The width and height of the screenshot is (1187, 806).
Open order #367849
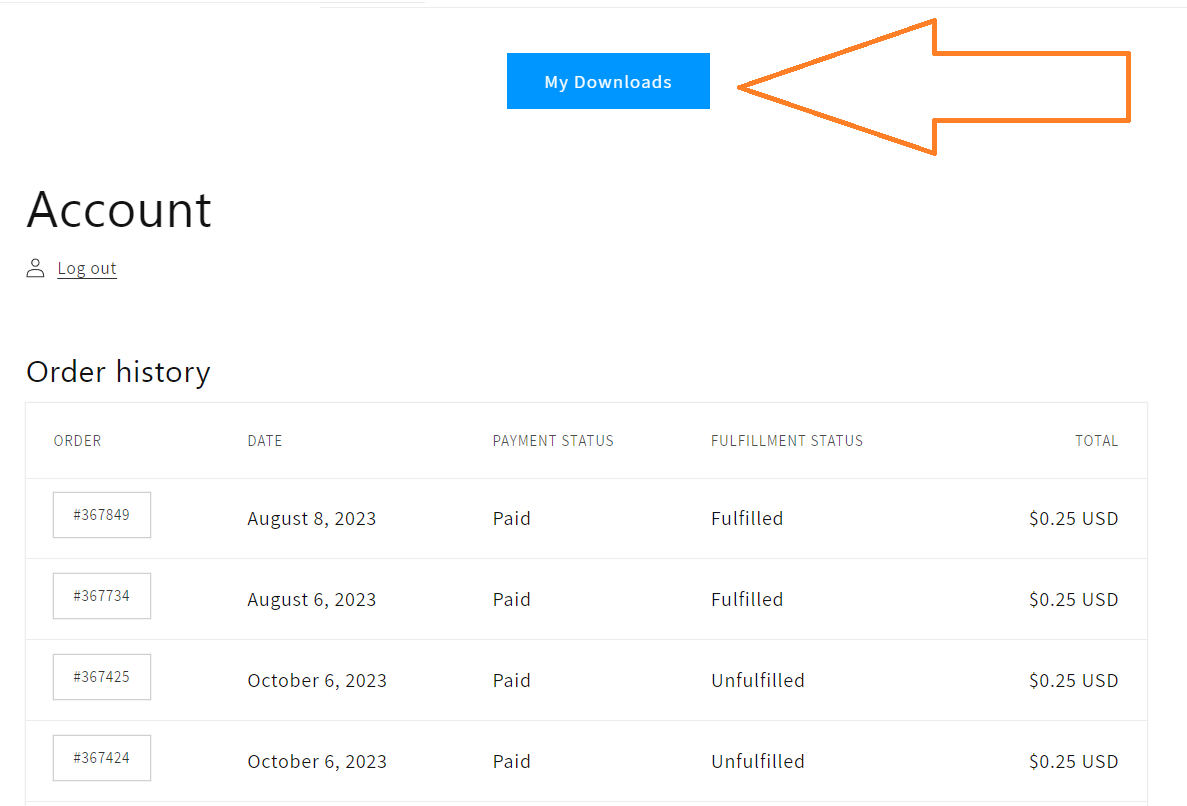coord(101,515)
